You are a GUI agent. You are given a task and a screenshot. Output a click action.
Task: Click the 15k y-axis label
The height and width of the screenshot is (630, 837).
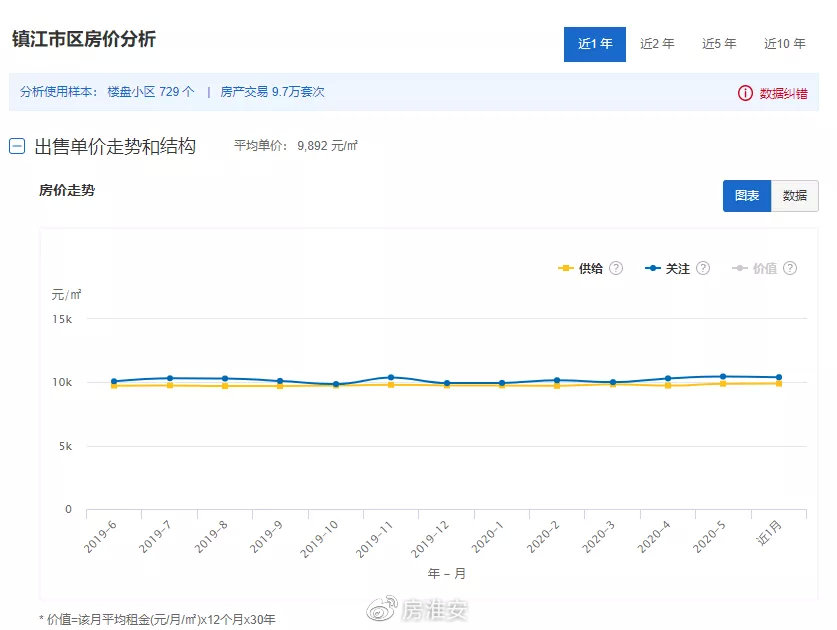(62, 319)
